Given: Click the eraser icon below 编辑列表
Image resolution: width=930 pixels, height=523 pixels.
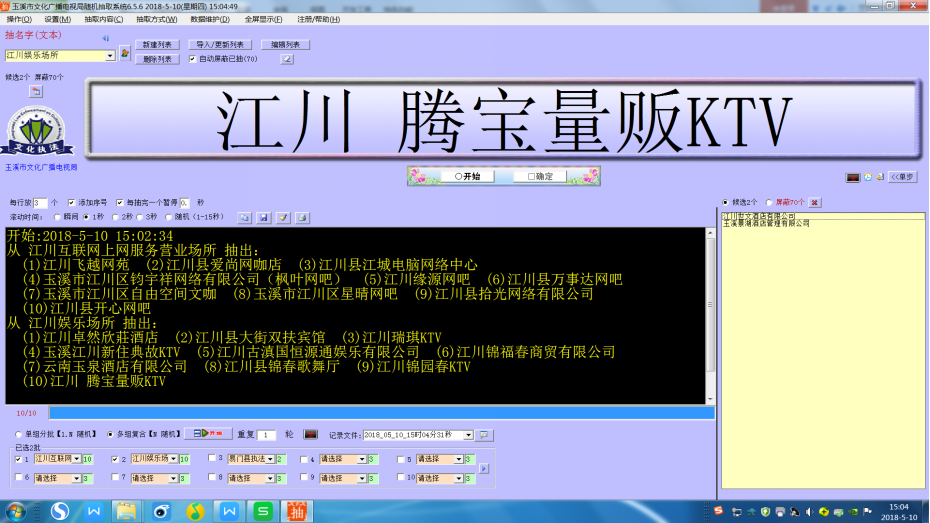Looking at the screenshot, I should coord(286,59).
